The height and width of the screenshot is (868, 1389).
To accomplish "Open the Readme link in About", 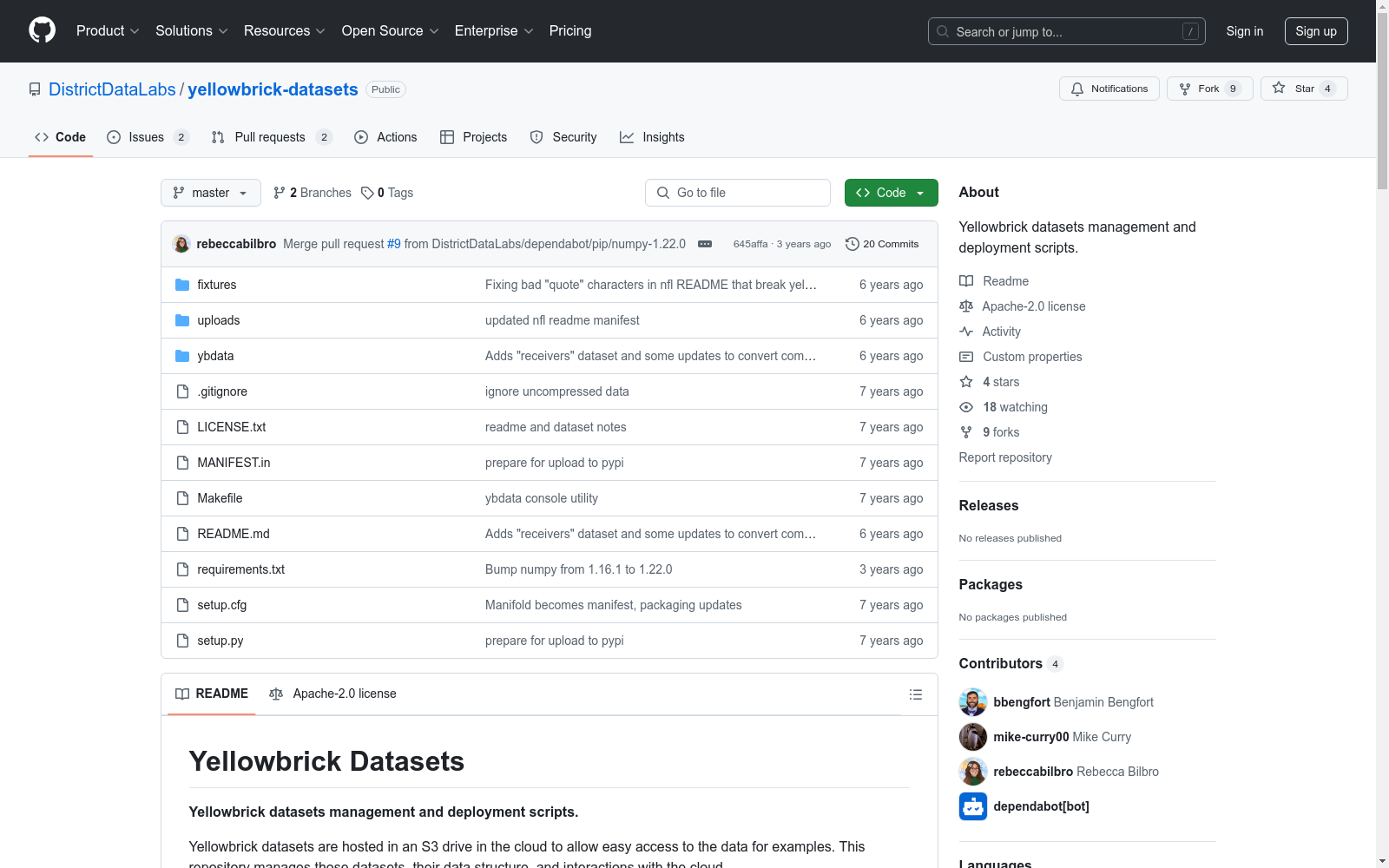I will point(1005,281).
